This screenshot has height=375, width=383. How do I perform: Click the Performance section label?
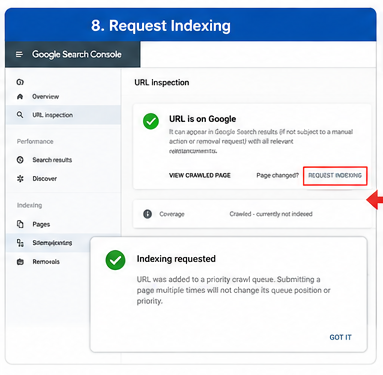click(x=35, y=141)
